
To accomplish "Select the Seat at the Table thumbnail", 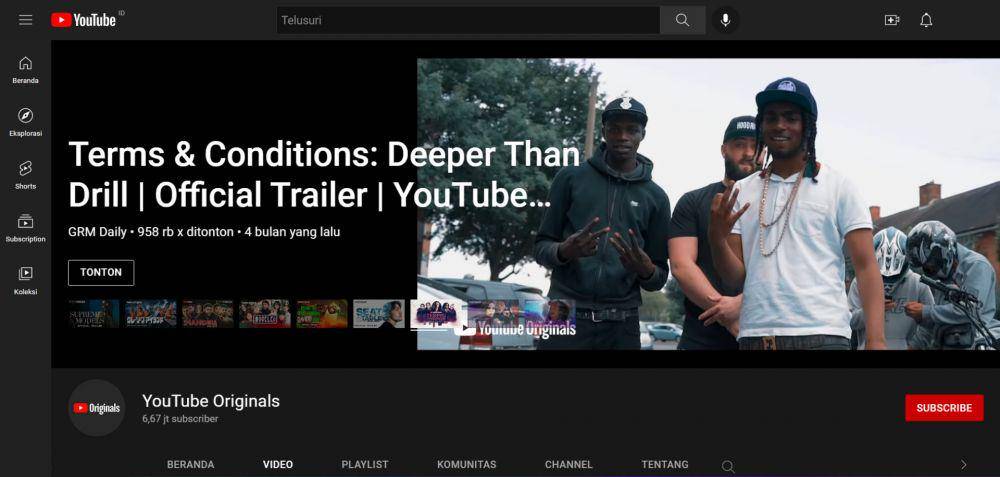I will [x=379, y=314].
